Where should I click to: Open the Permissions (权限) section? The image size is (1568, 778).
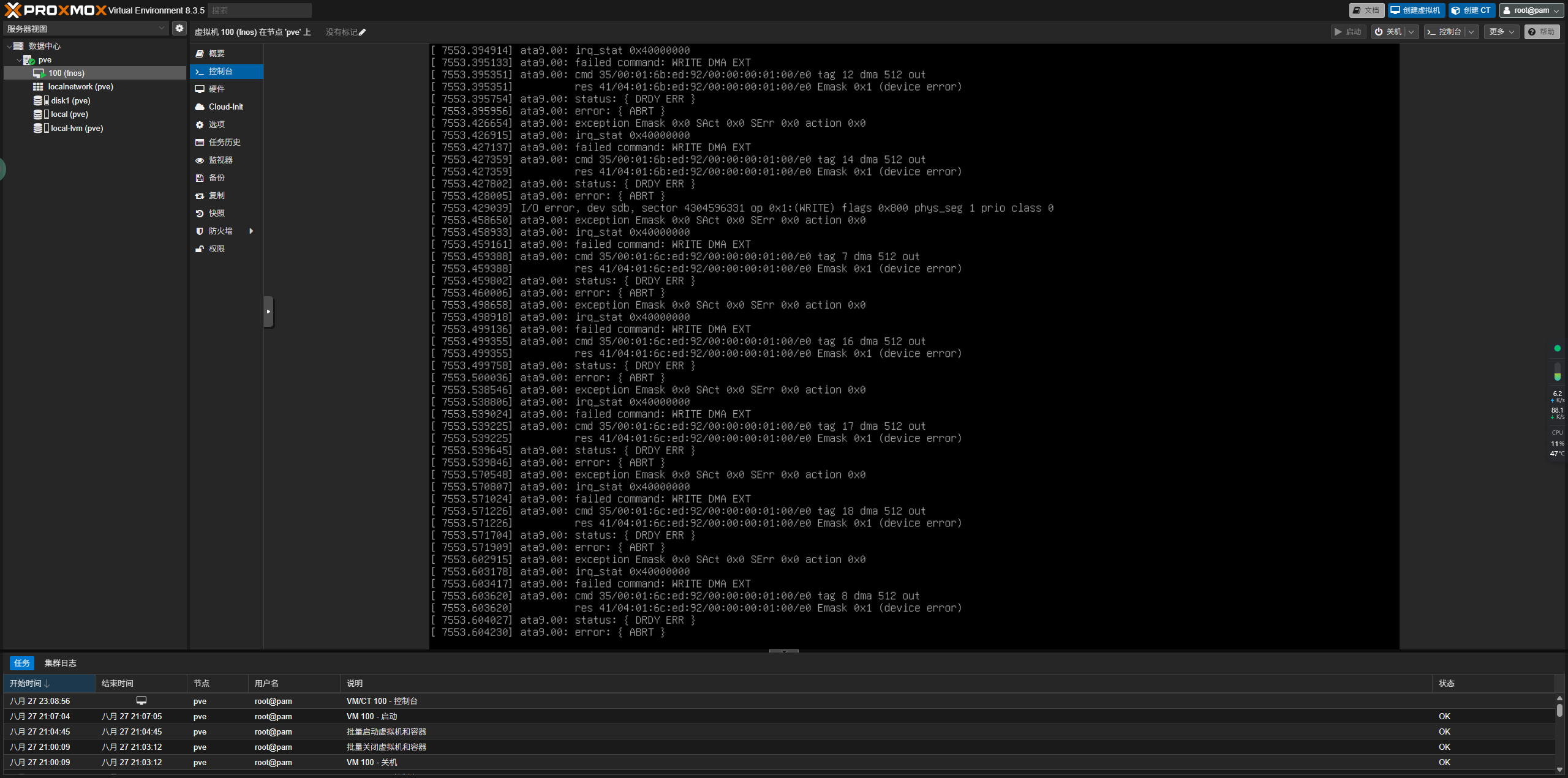[216, 249]
